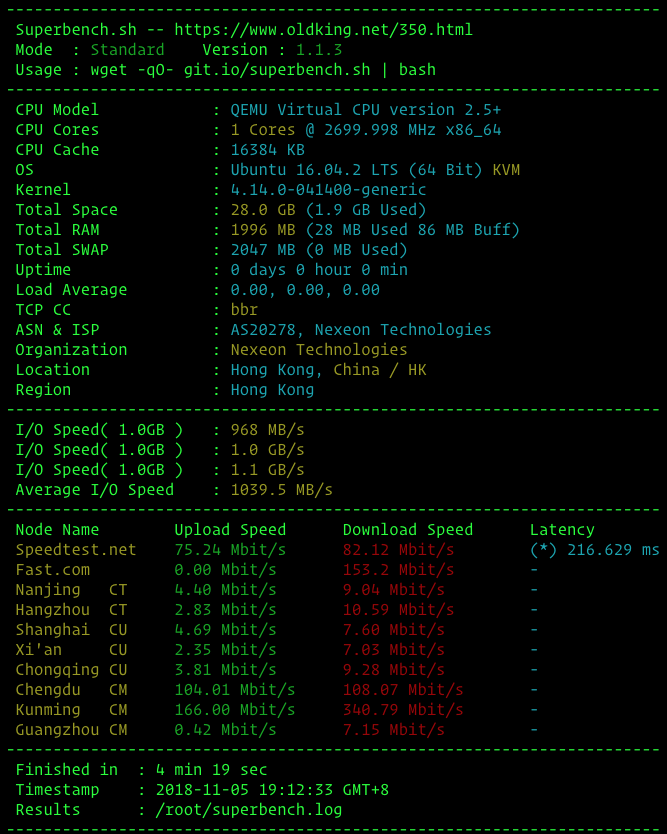This screenshot has width=667, height=834.
Task: Click the oldking.net URL in header
Action: 323,30
